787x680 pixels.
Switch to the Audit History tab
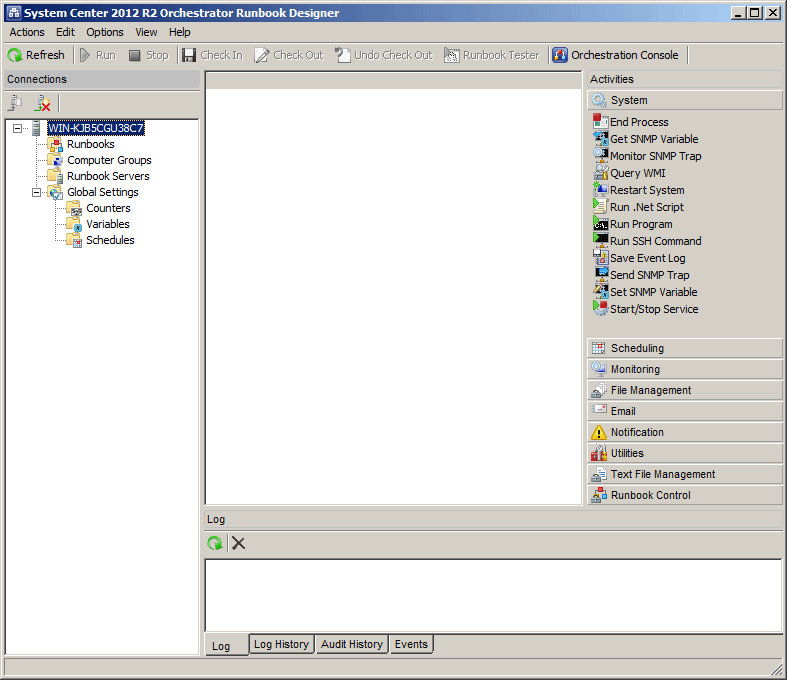[352, 644]
